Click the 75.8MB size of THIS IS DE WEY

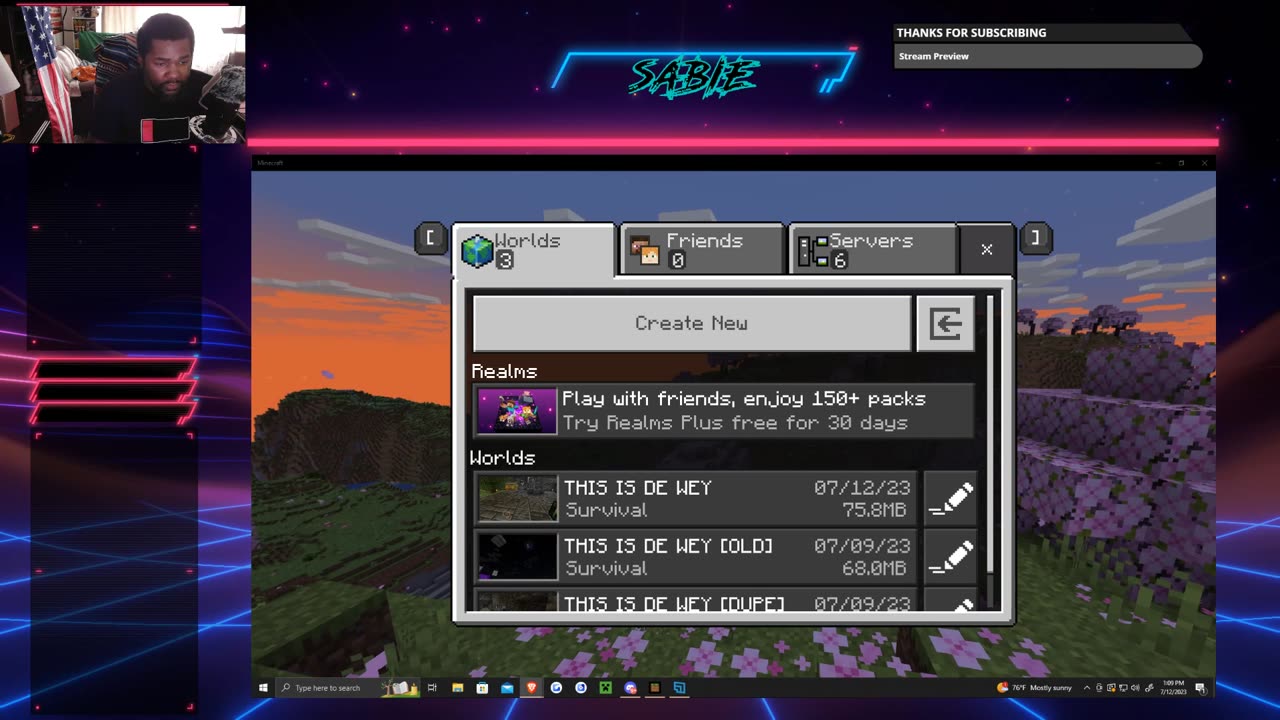[873, 510]
